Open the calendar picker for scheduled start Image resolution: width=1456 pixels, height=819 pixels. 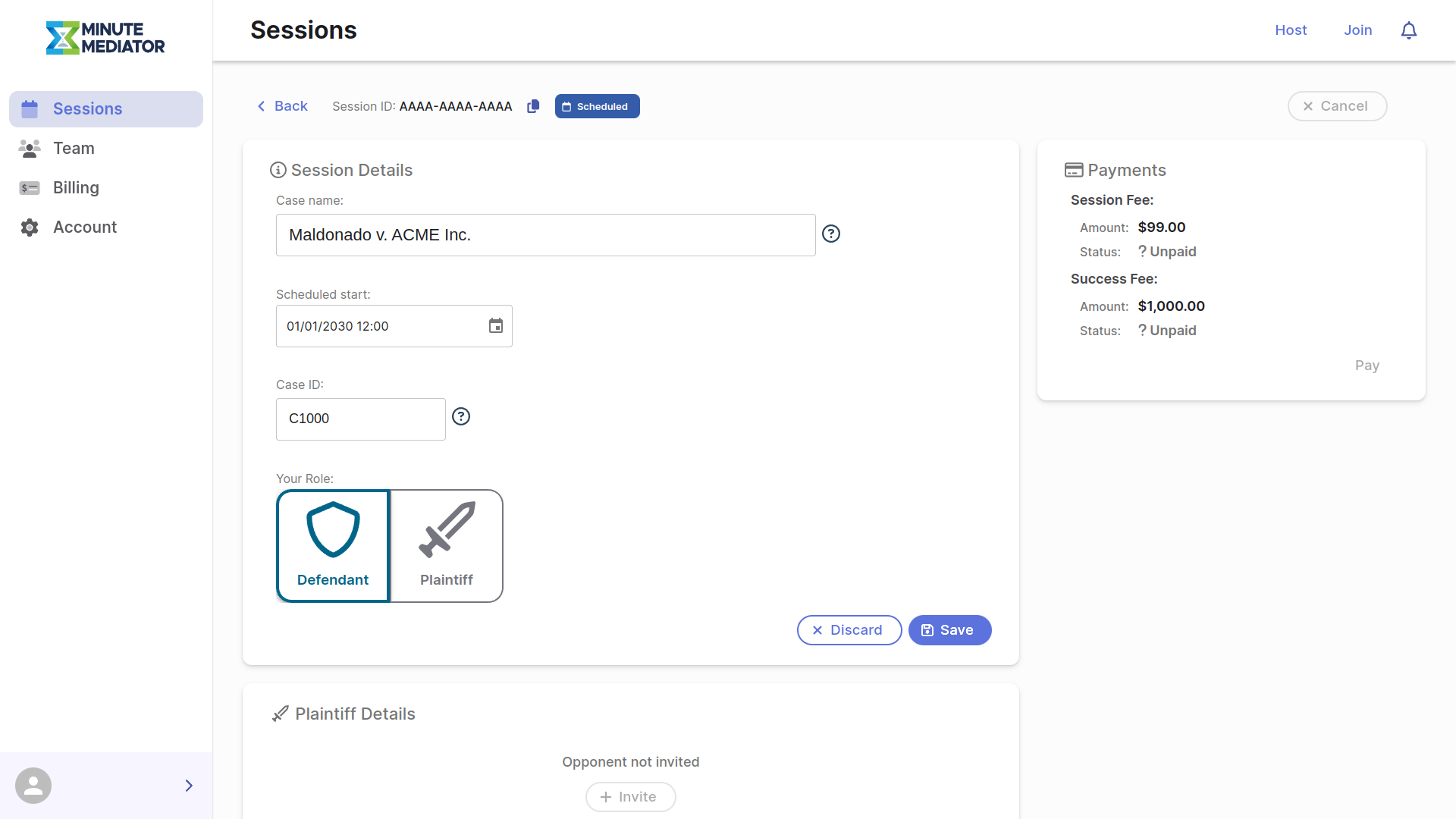pyautogui.click(x=496, y=325)
